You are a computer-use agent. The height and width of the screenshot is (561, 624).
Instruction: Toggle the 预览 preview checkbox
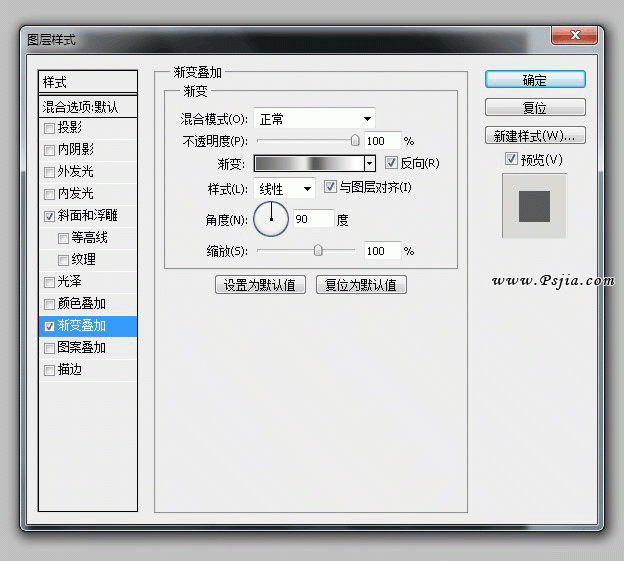(512, 160)
